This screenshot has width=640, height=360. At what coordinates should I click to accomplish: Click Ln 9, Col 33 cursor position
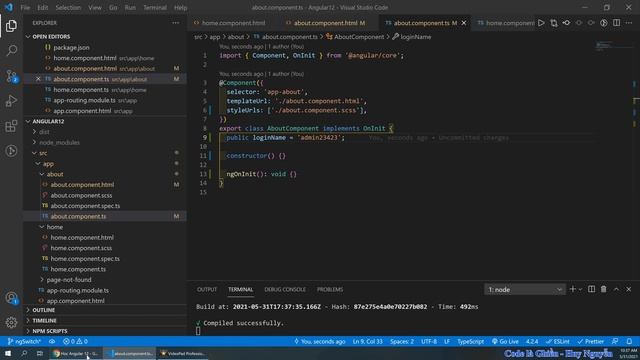pos(368,342)
